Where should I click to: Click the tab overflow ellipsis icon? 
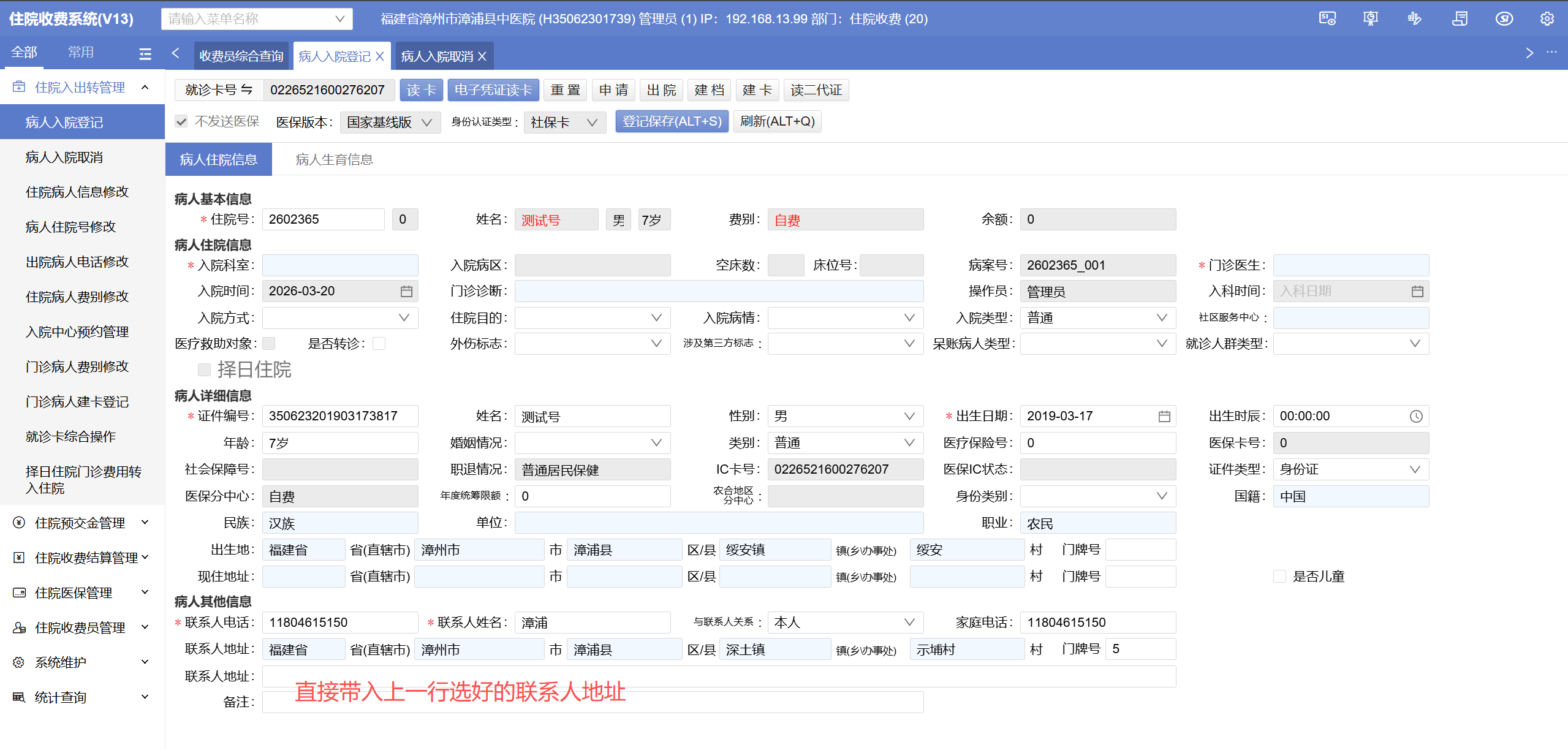[x=1551, y=53]
